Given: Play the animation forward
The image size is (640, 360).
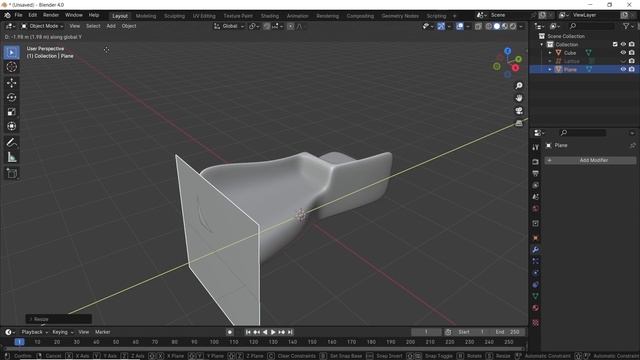Looking at the screenshot, I should click(273, 332).
